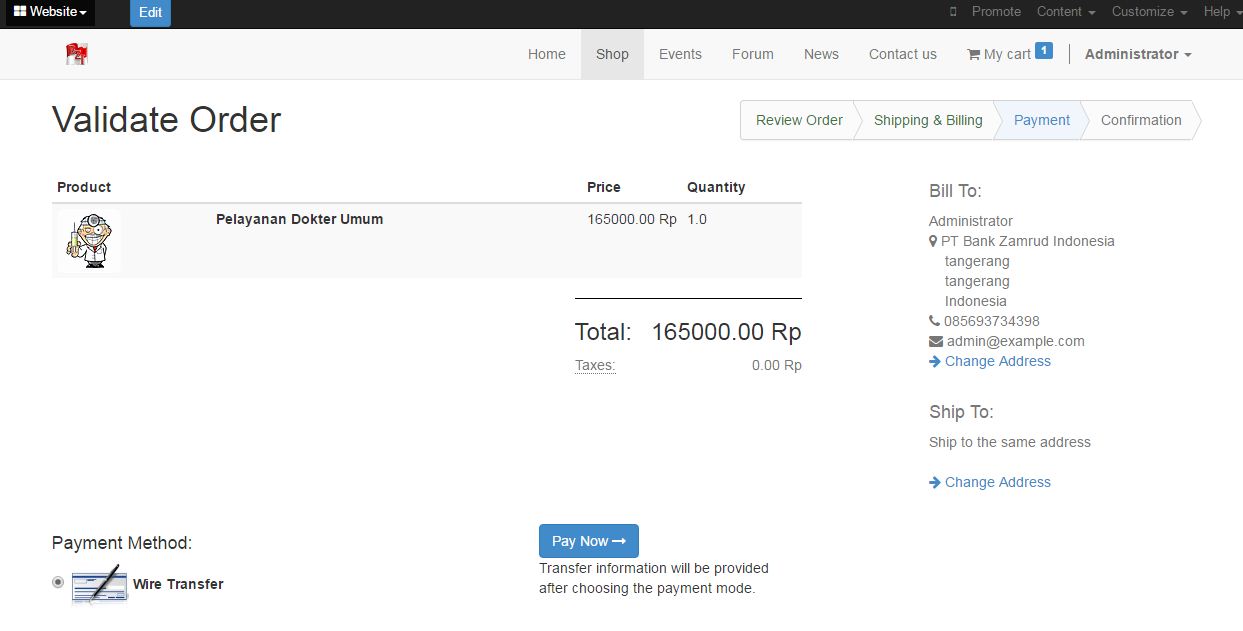The image size is (1243, 631).
Task: Click the email envelope icon in billing
Action: [936, 342]
